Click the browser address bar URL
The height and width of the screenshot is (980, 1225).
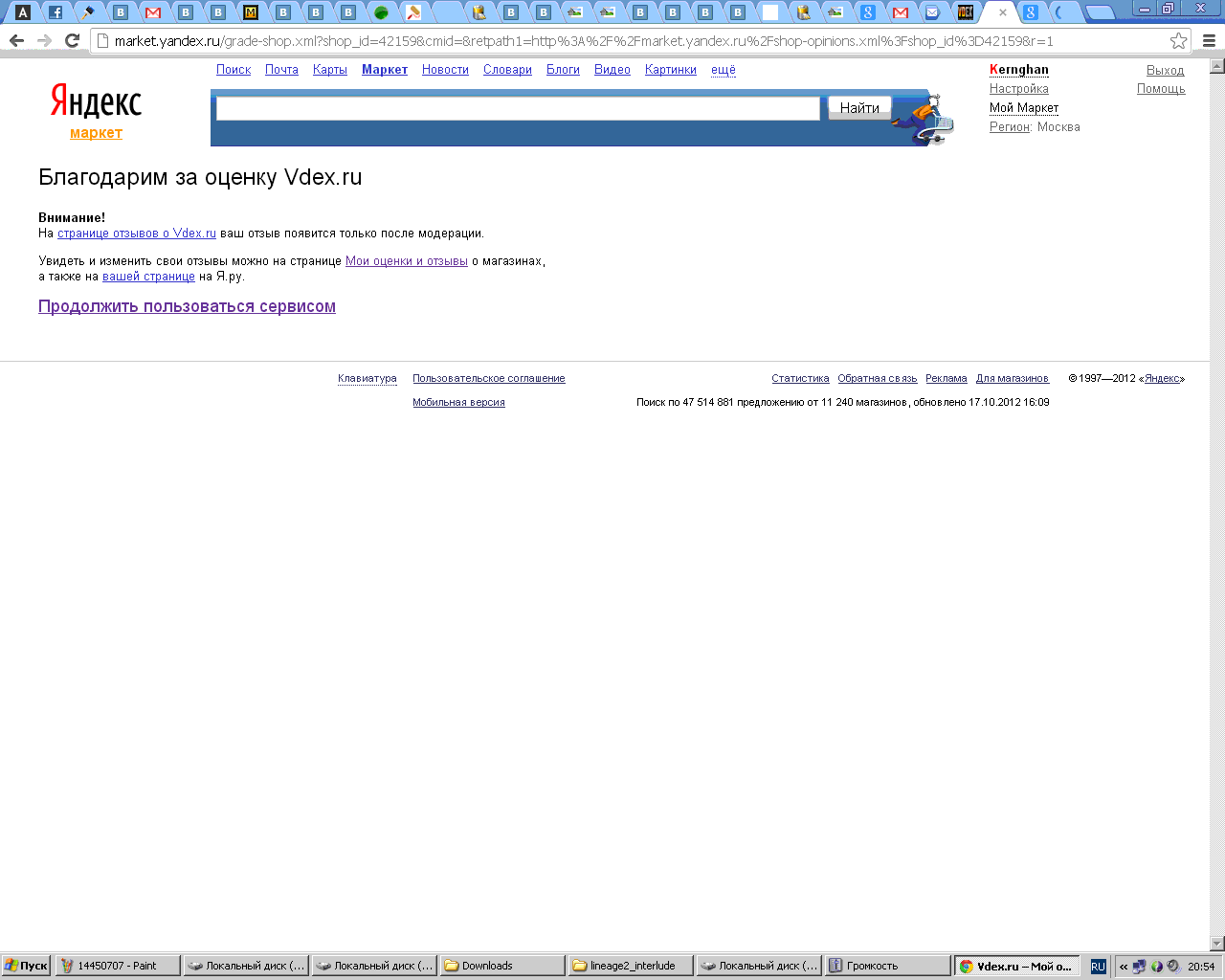(584, 41)
